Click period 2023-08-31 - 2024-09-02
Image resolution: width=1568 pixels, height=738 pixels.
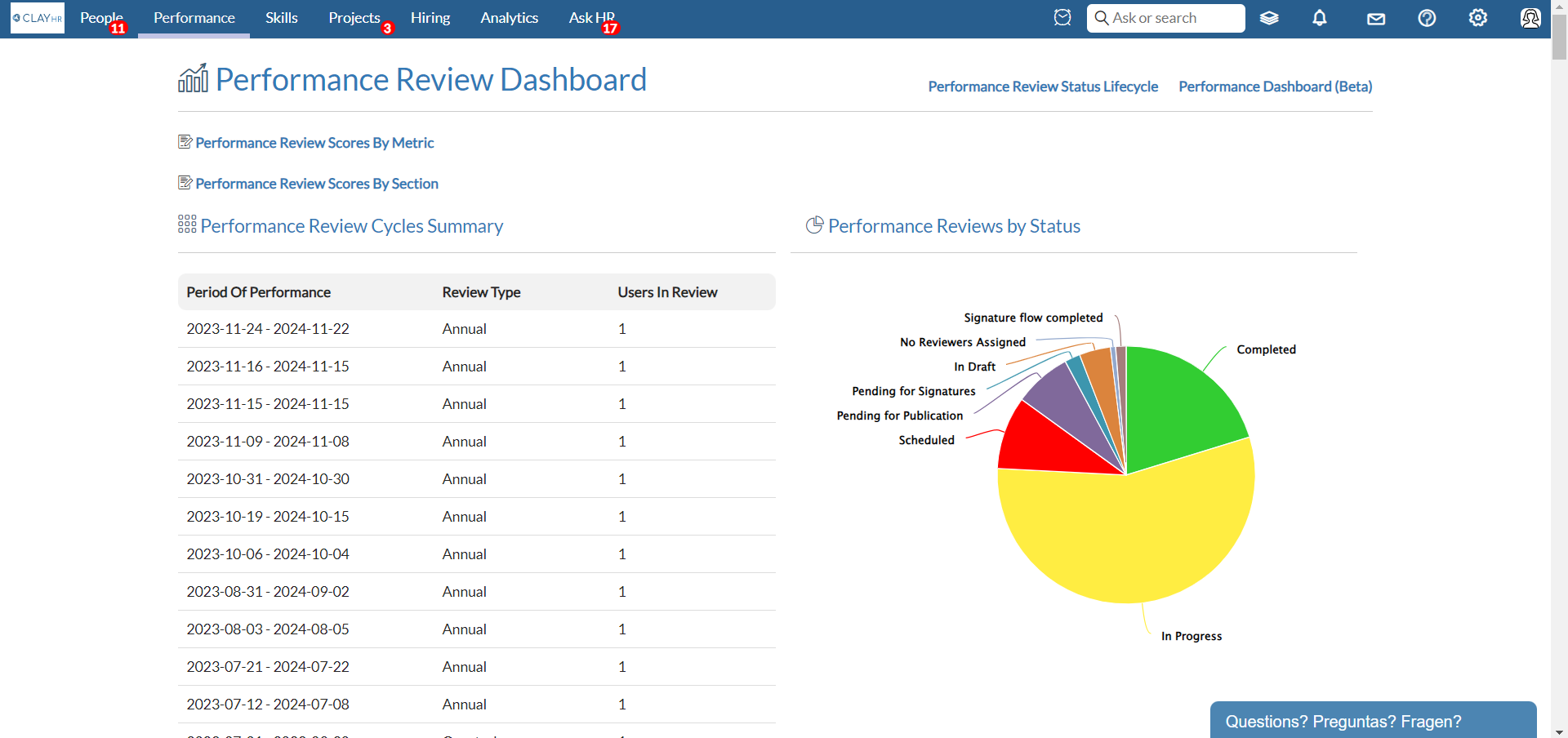click(268, 592)
